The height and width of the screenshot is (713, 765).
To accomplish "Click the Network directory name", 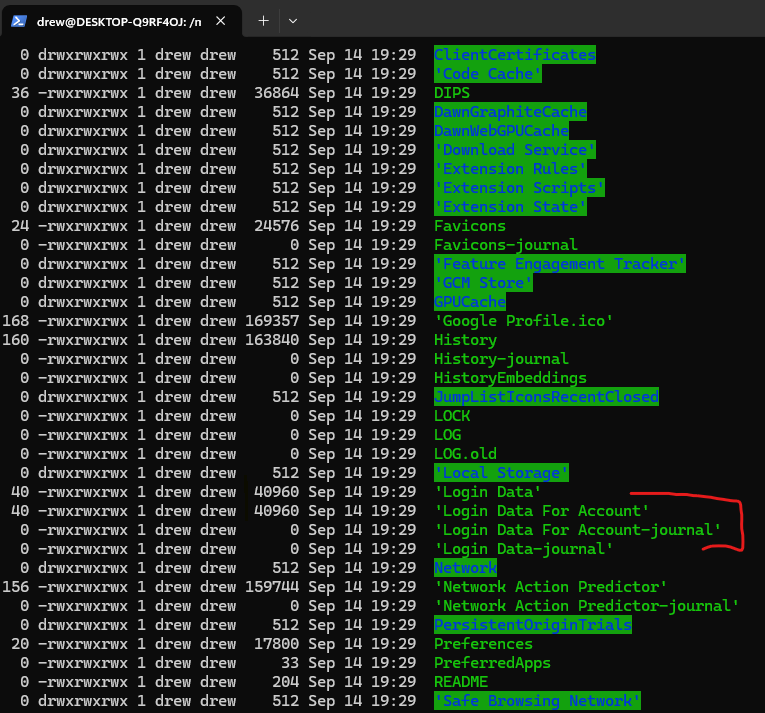I will (465, 569).
